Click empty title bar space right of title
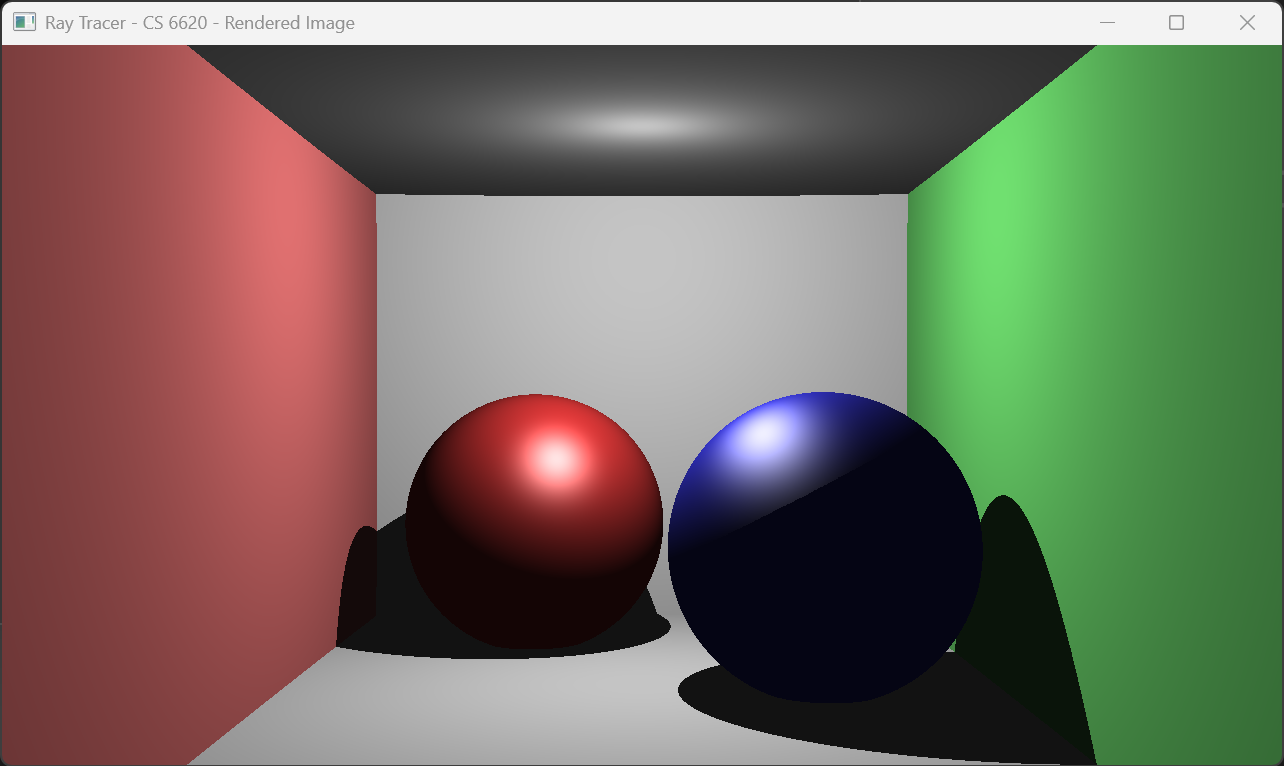 pos(700,22)
